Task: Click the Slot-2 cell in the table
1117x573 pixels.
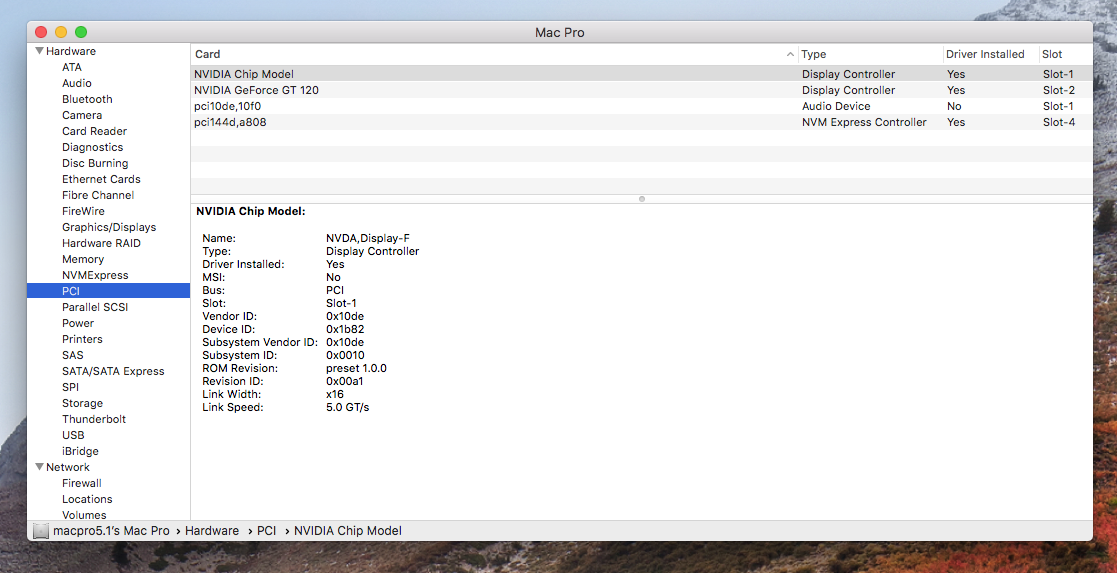Action: click(1059, 91)
